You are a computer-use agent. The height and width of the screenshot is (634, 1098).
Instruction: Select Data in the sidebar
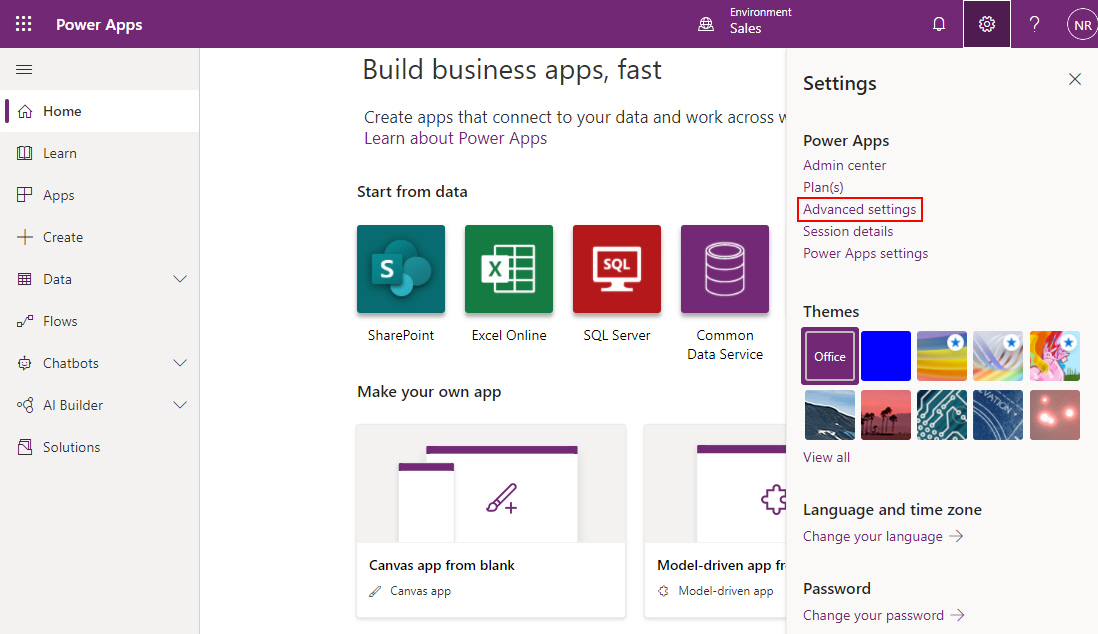click(x=57, y=279)
